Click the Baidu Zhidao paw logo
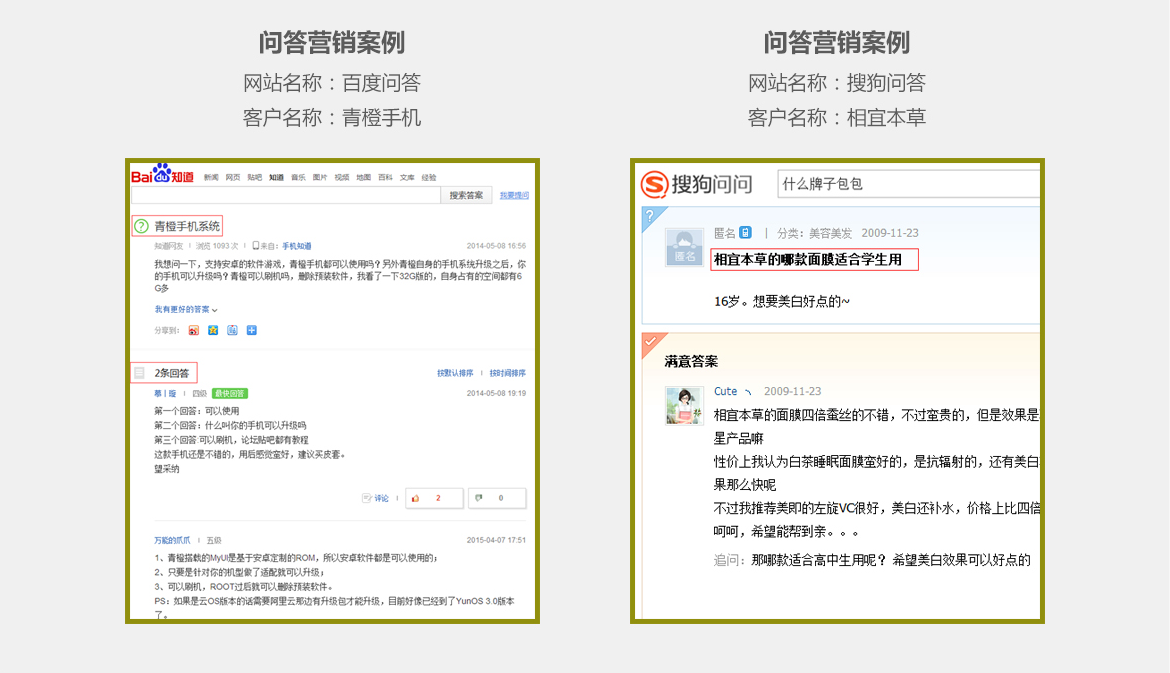1170x673 pixels. coord(163,174)
